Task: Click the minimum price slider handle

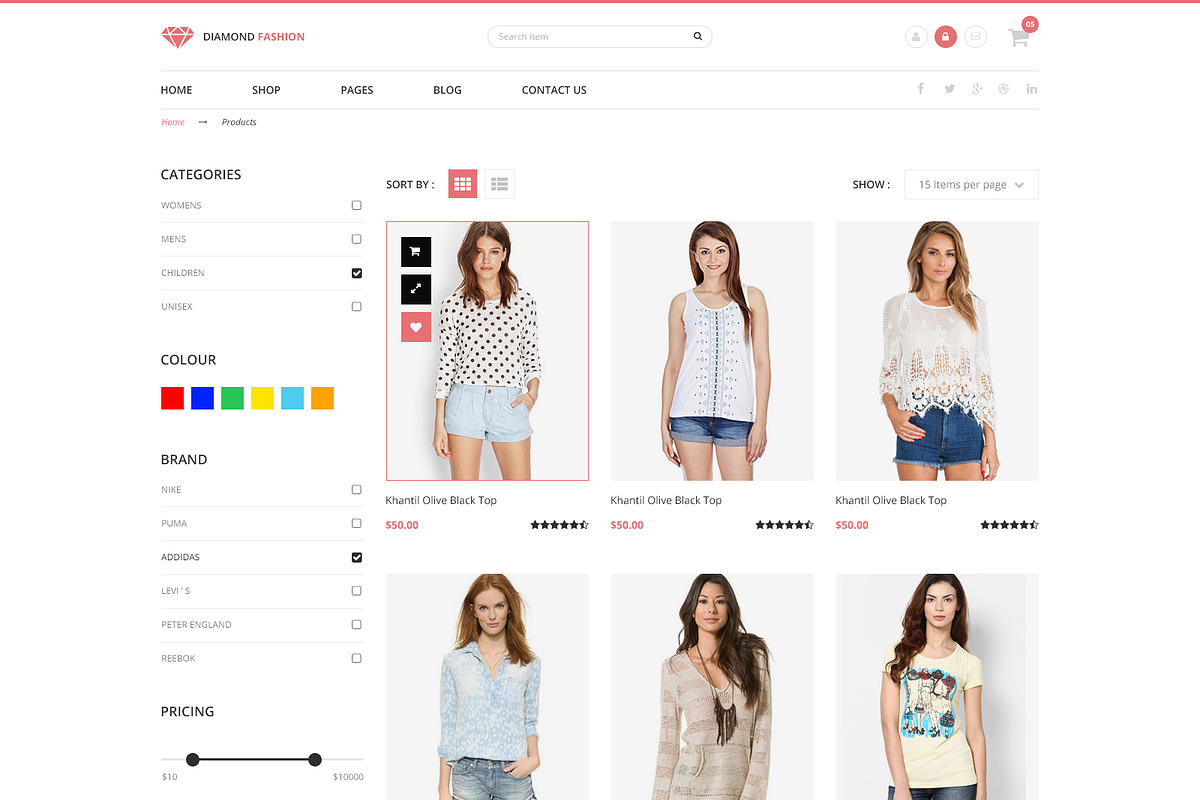Action: [x=193, y=760]
